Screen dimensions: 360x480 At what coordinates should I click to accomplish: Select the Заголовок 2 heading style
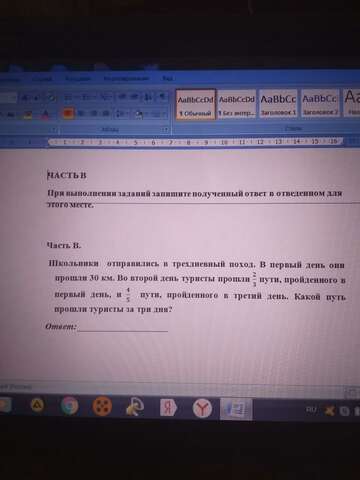[x=320, y=104]
